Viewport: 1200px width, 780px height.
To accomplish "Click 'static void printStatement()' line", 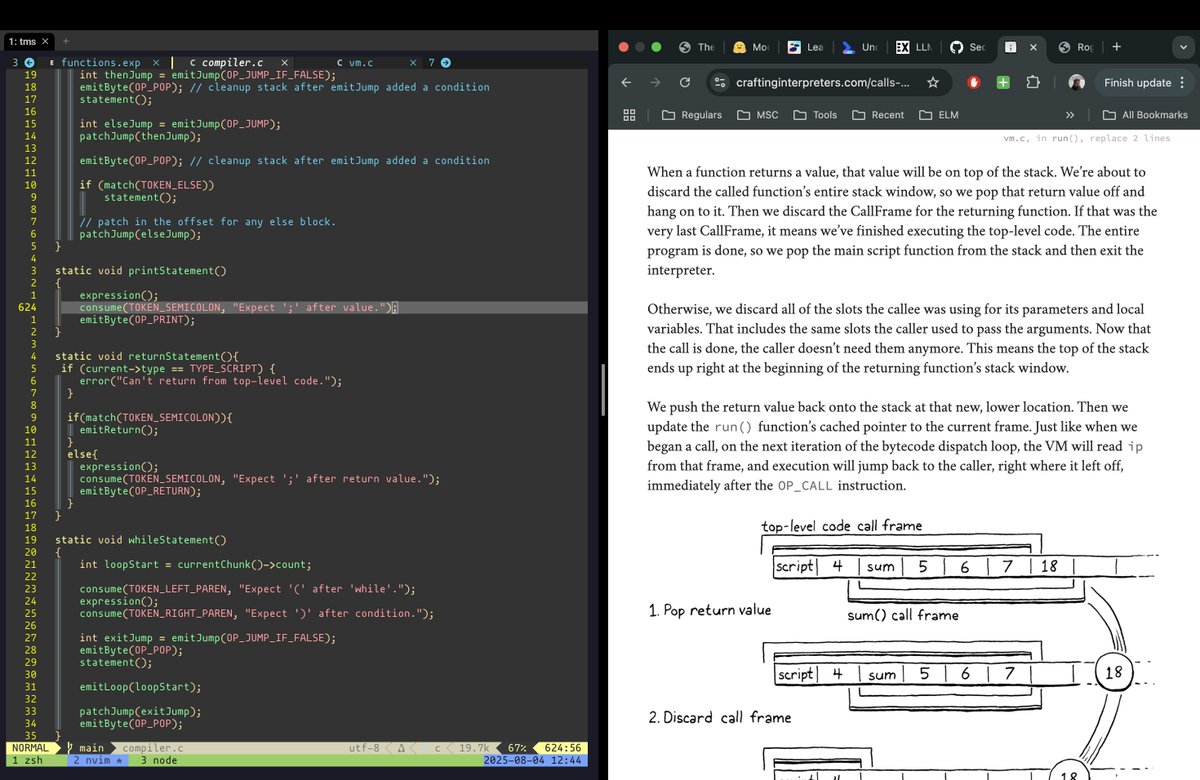I will [x=141, y=270].
